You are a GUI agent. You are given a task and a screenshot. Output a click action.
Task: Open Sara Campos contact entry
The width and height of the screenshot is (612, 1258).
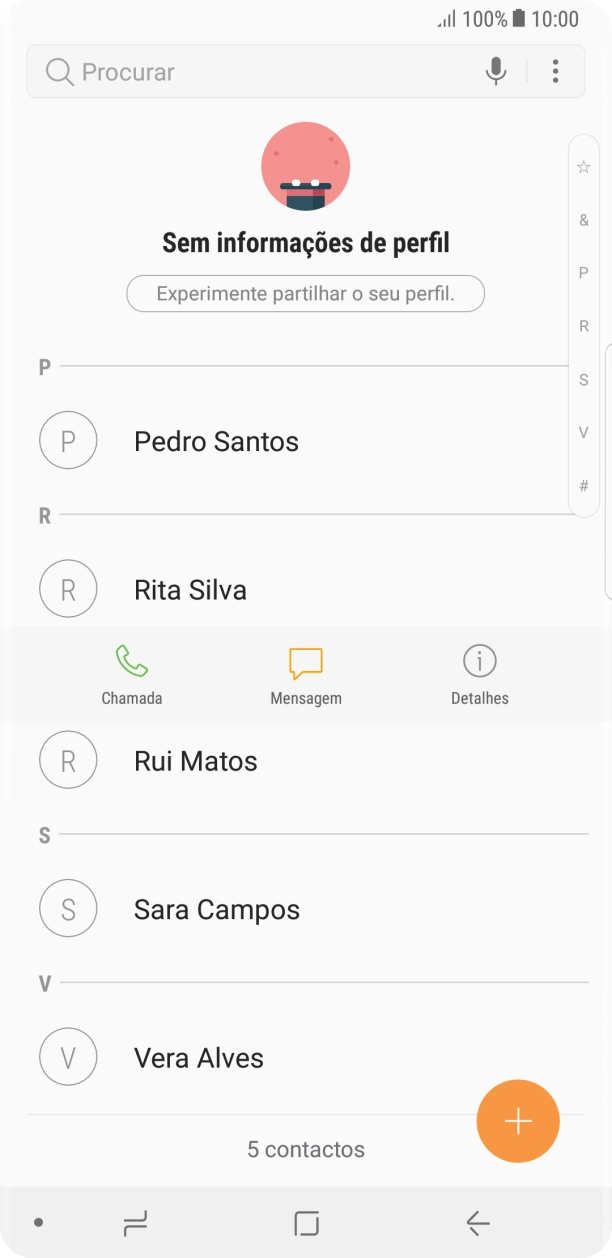[x=216, y=909]
